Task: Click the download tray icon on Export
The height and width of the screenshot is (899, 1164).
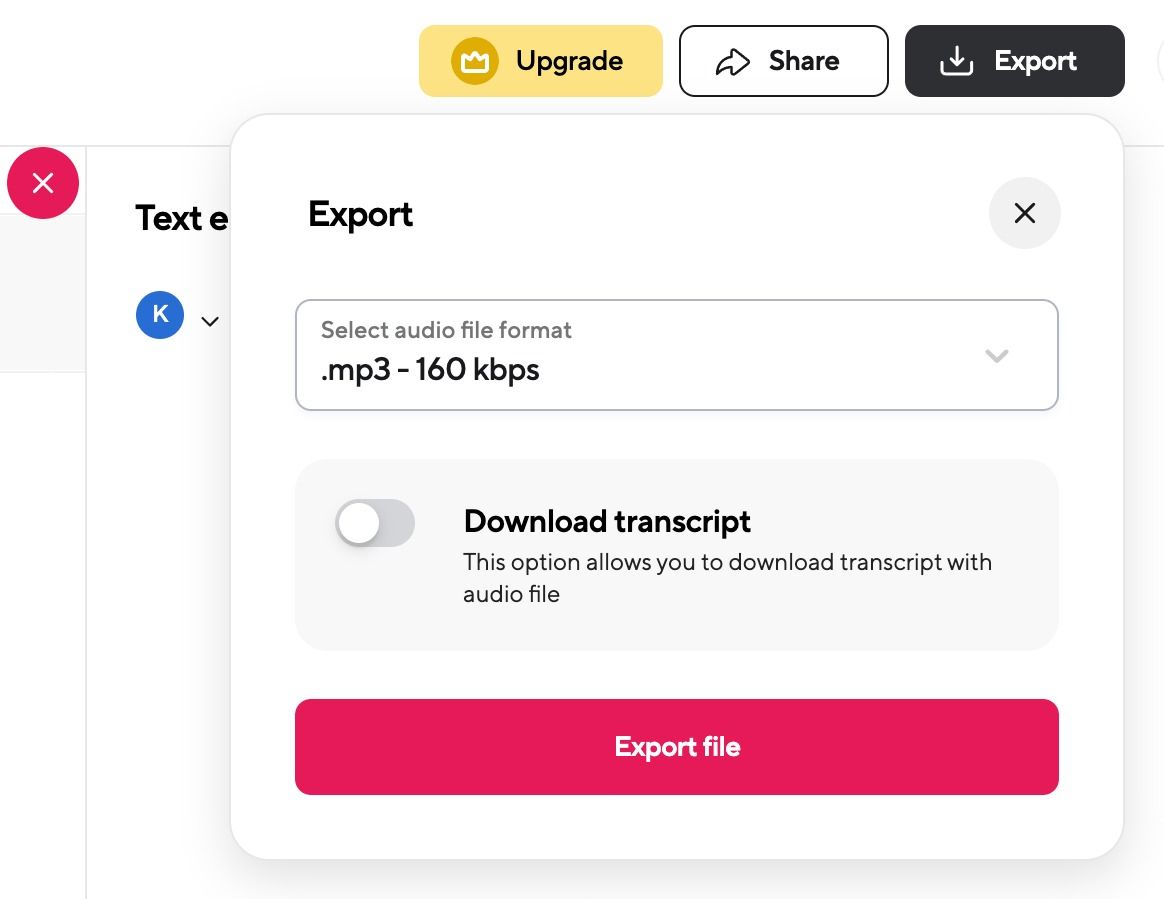Action: click(x=956, y=61)
